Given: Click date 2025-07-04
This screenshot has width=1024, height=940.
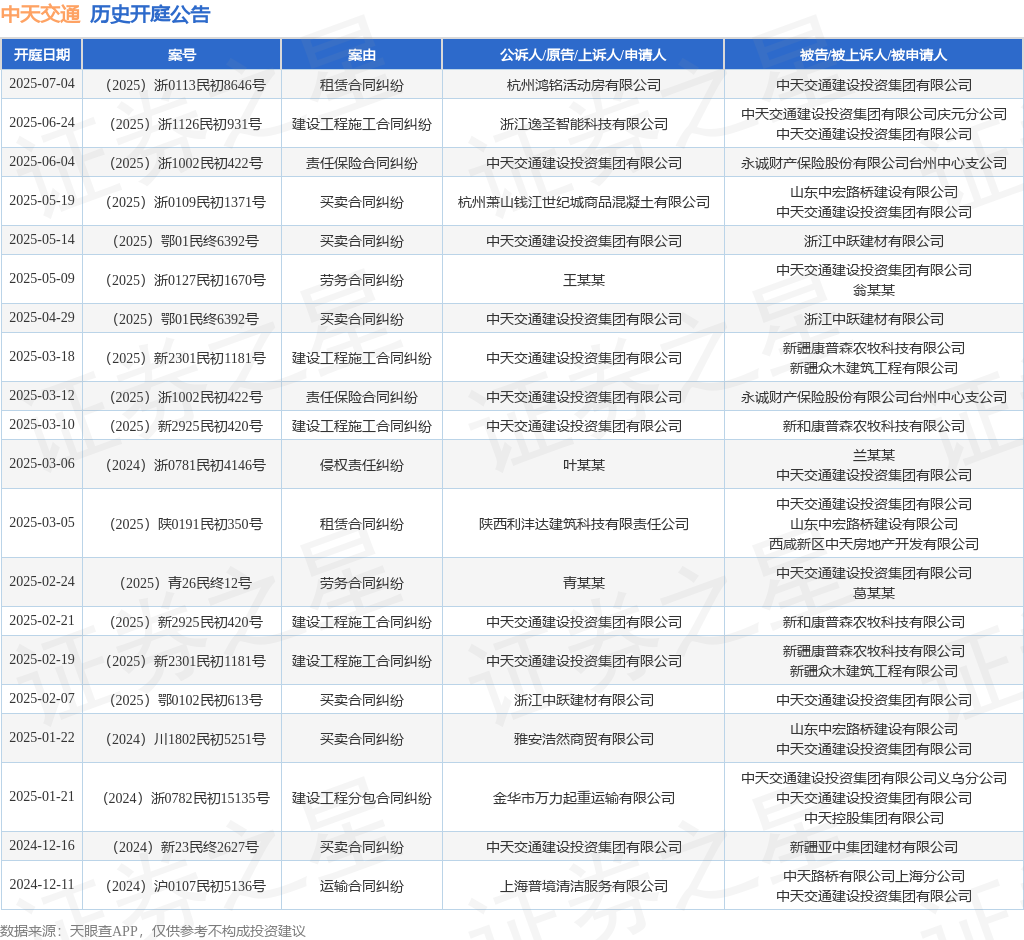Looking at the screenshot, I should 42,84.
